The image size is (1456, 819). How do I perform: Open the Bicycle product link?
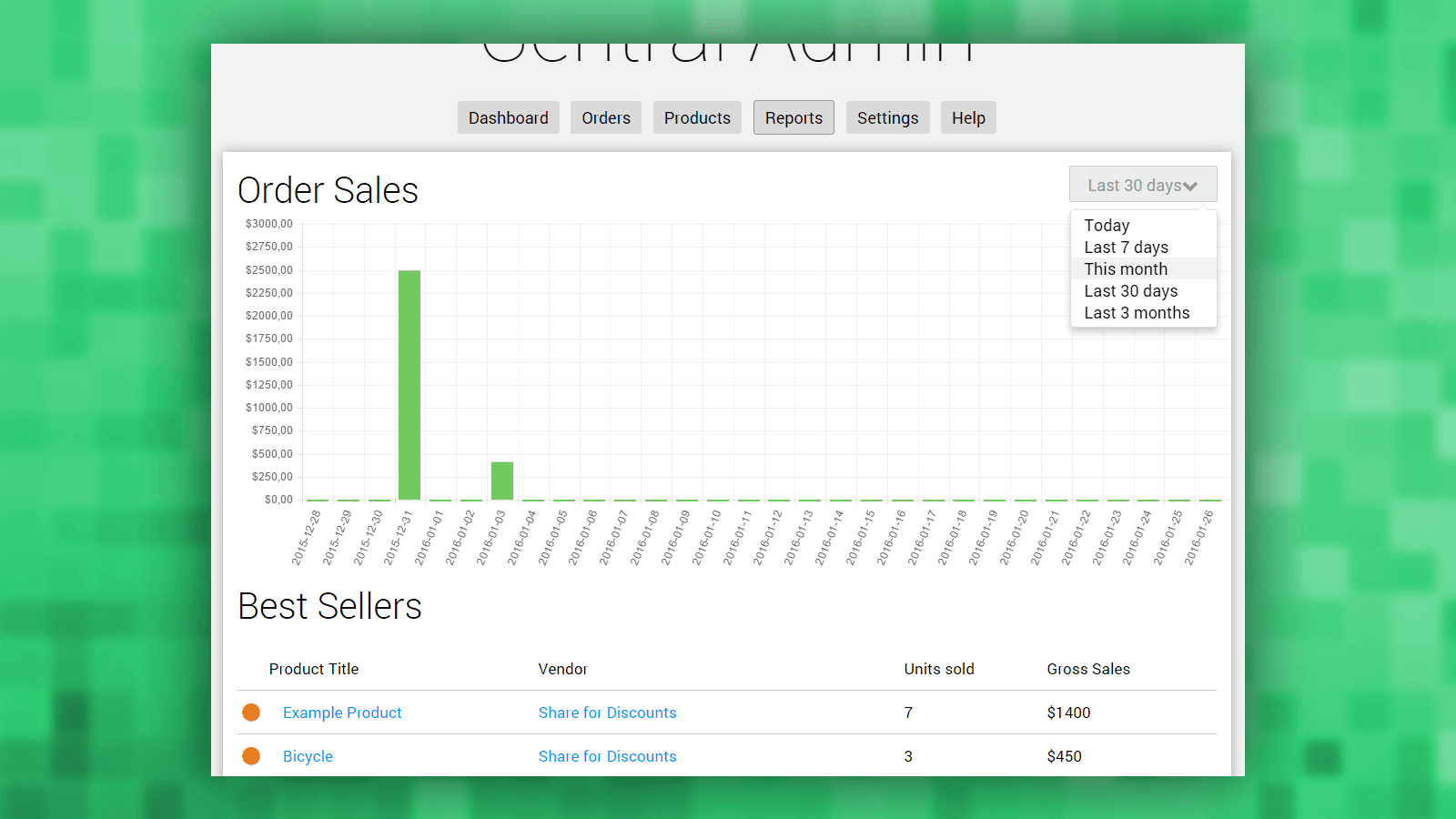click(308, 756)
